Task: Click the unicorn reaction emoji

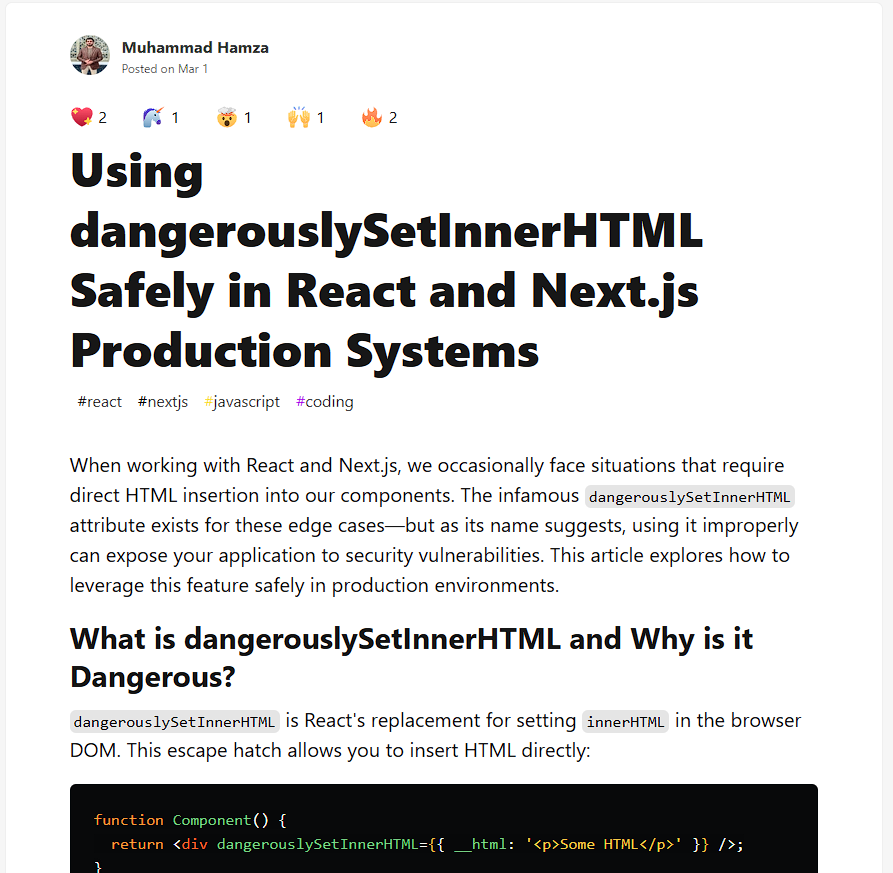Action: (x=152, y=118)
